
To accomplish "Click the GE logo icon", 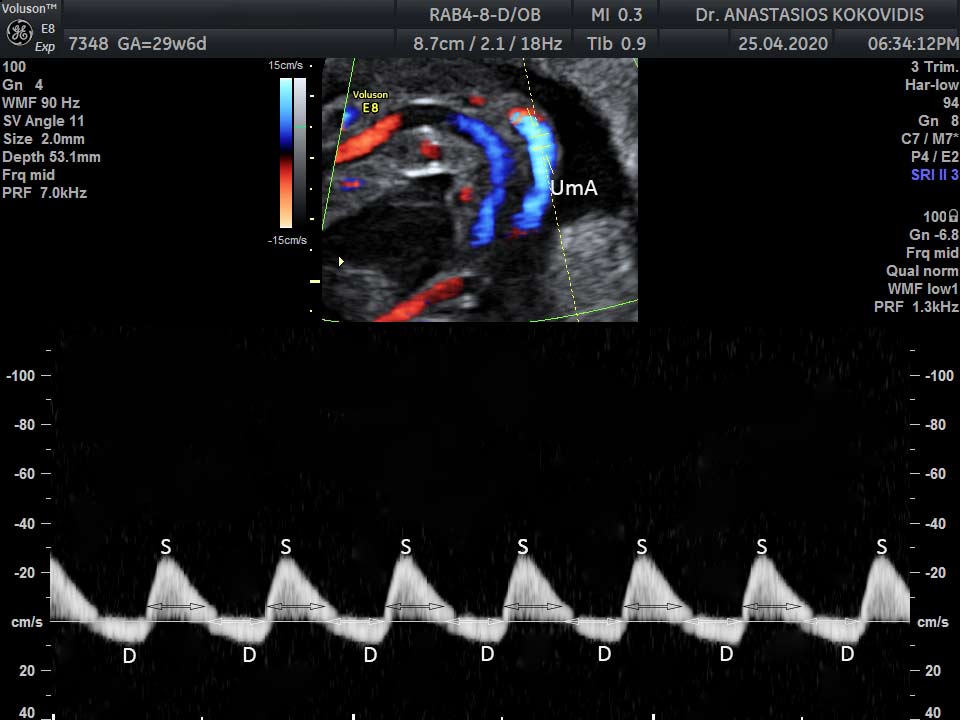I will (19, 33).
